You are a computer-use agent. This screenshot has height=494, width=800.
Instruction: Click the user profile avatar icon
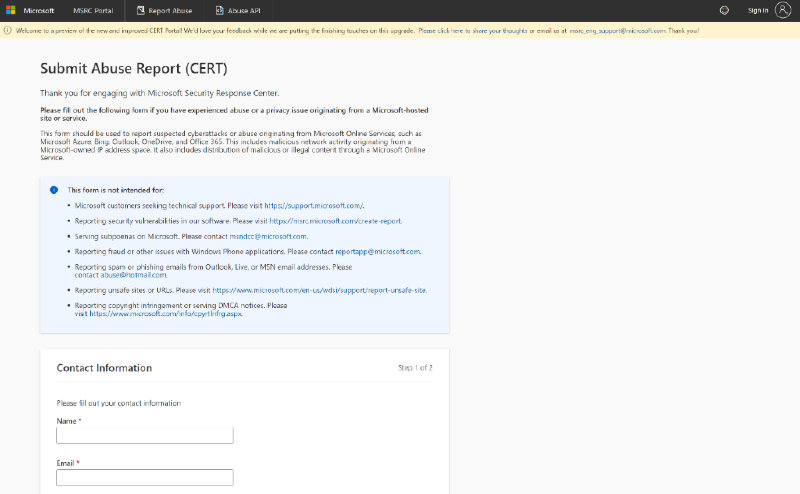tap(783, 10)
